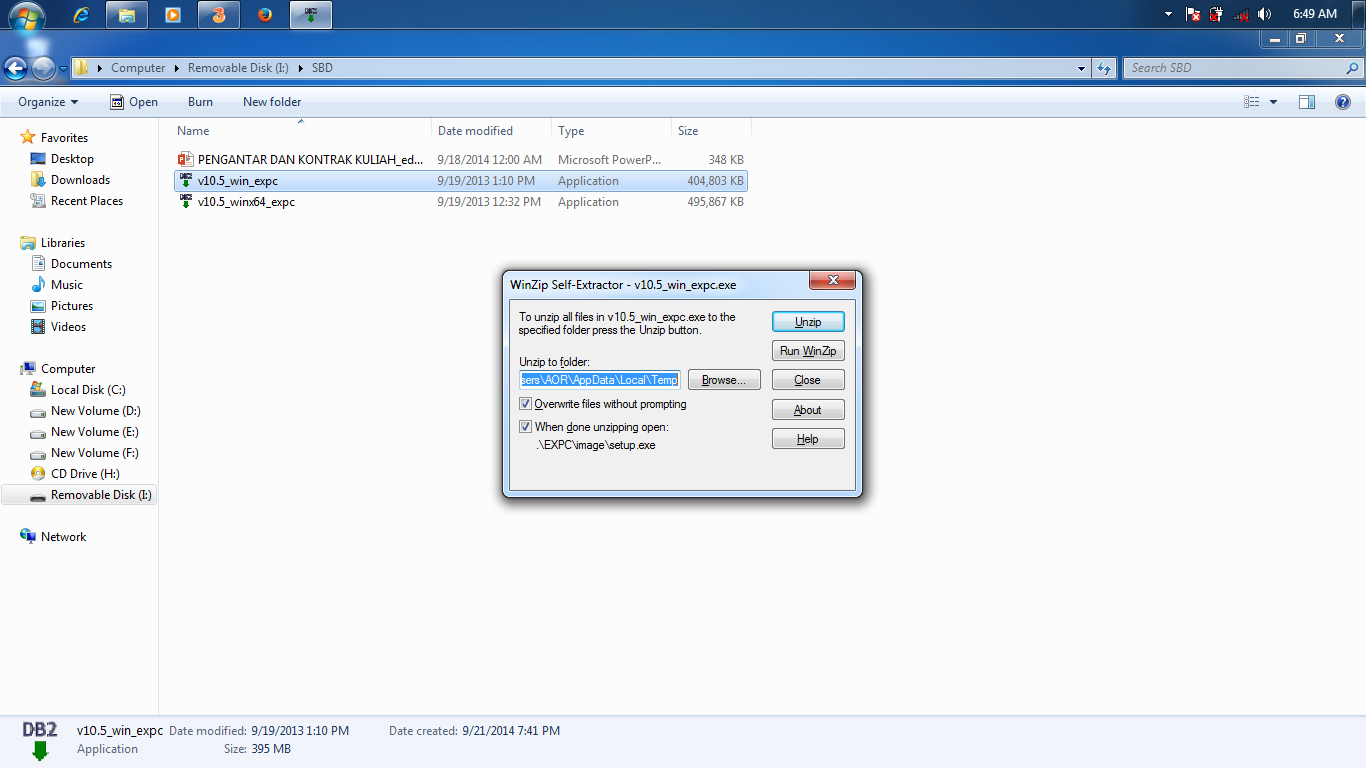1366x768 pixels.
Task: Open the Videos library
Action: [68, 327]
